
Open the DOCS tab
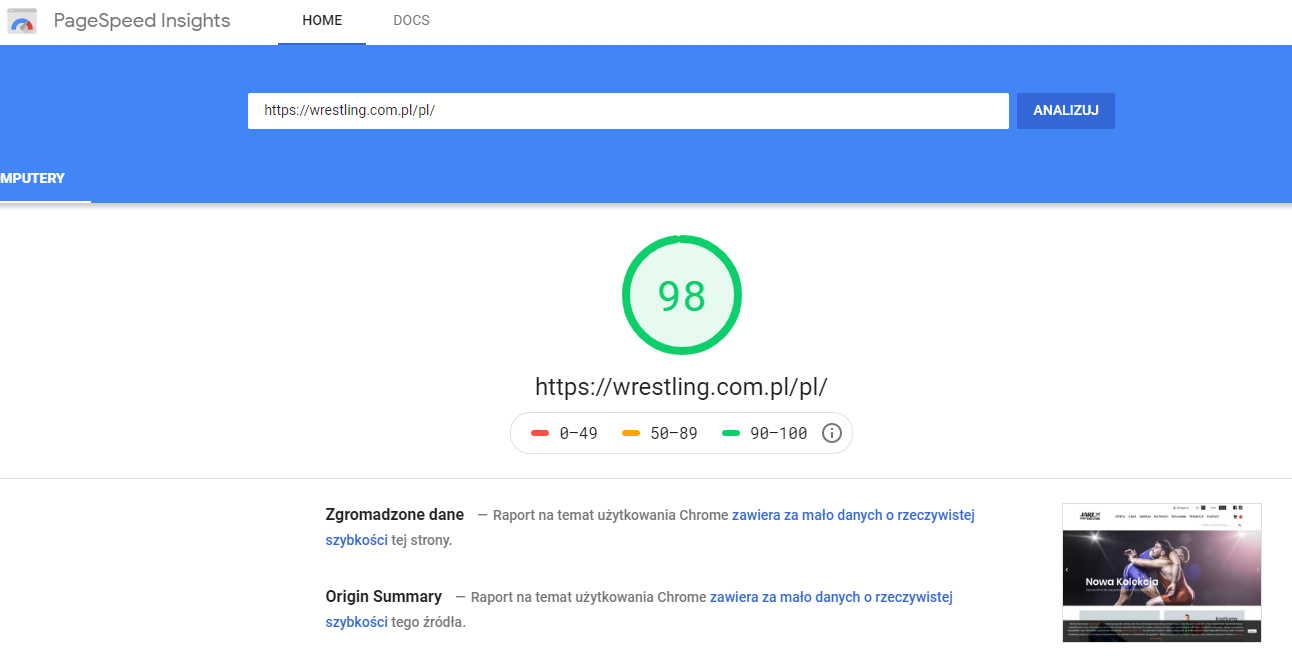coord(411,21)
